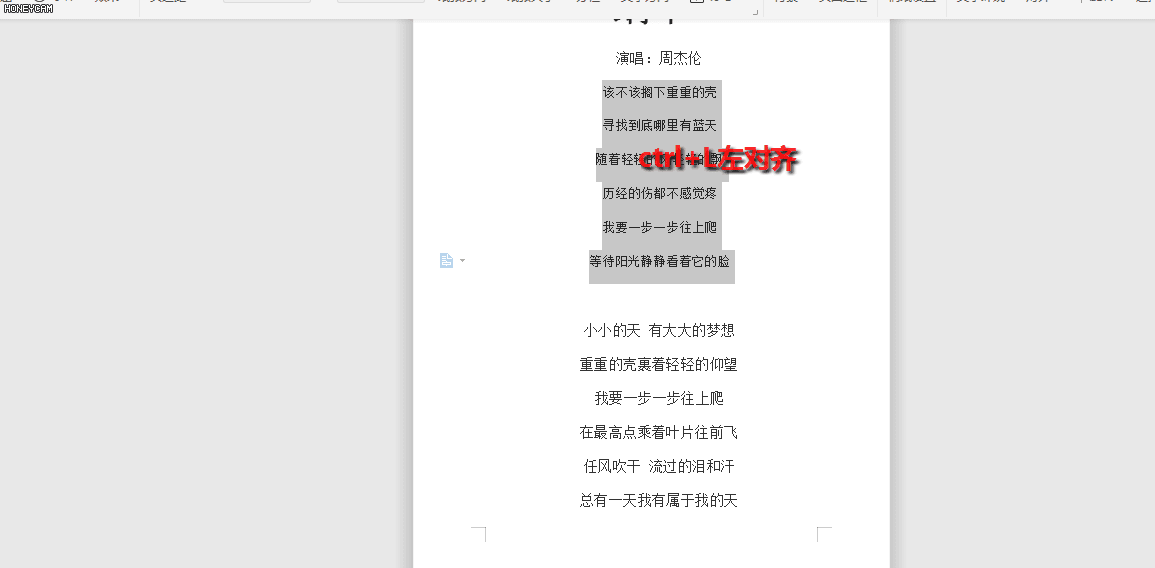
Task: Expand the paste options dropdown arrow
Action: click(462, 260)
